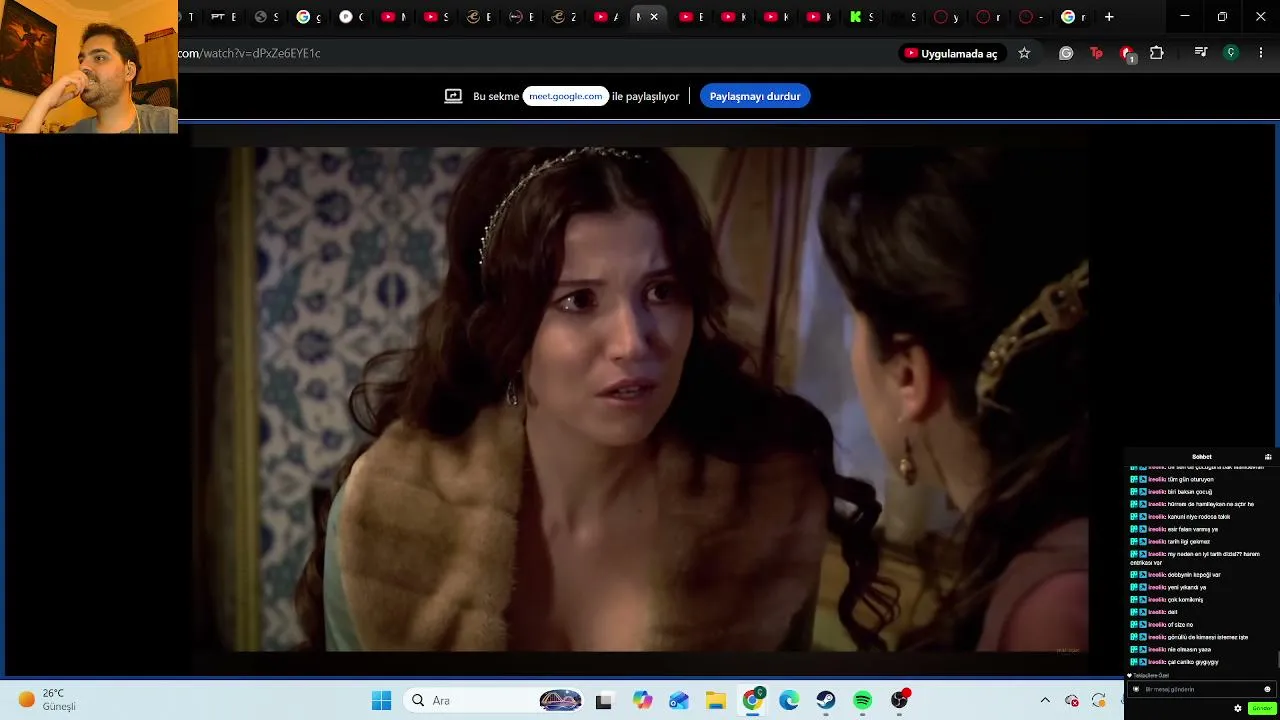This screenshot has height=720, width=1280.
Task: Open the green Chrome profile avatar
Action: coord(1231,53)
